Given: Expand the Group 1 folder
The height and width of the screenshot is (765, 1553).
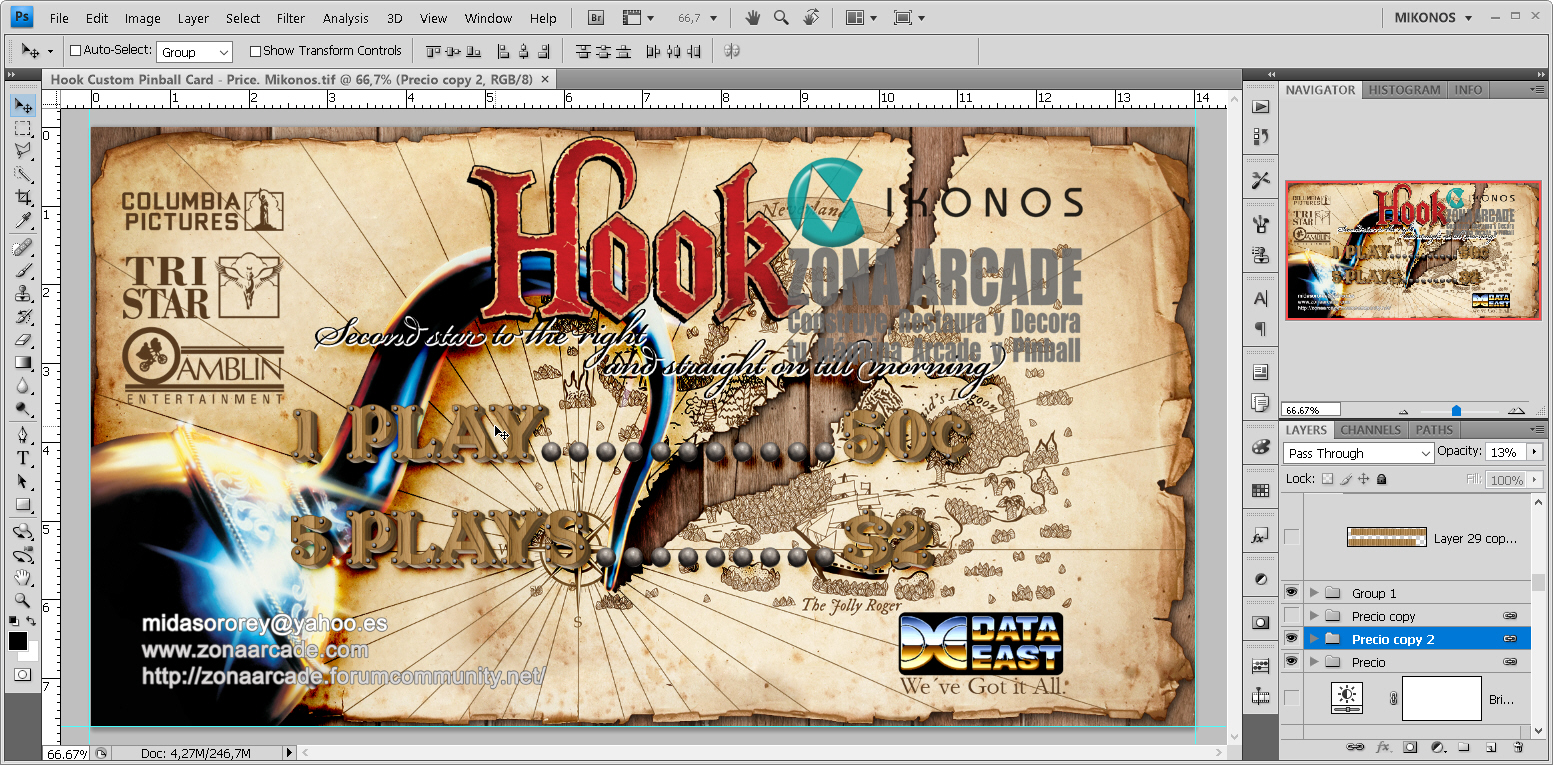Looking at the screenshot, I should coord(1314,591).
